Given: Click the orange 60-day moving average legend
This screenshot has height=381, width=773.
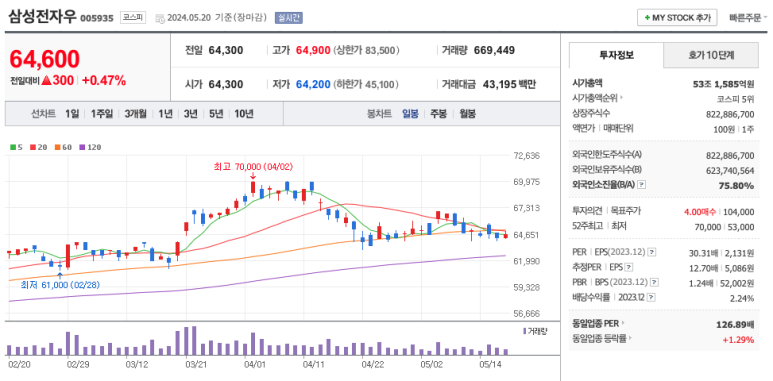Looking at the screenshot, I should pyautogui.click(x=62, y=147).
